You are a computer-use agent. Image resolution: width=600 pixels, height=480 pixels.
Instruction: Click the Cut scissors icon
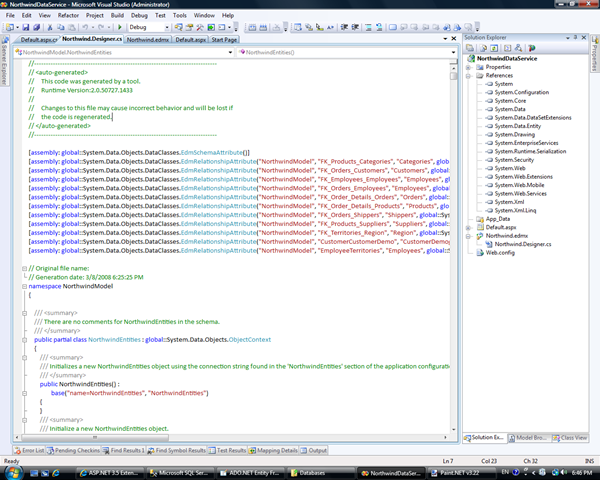50,27
